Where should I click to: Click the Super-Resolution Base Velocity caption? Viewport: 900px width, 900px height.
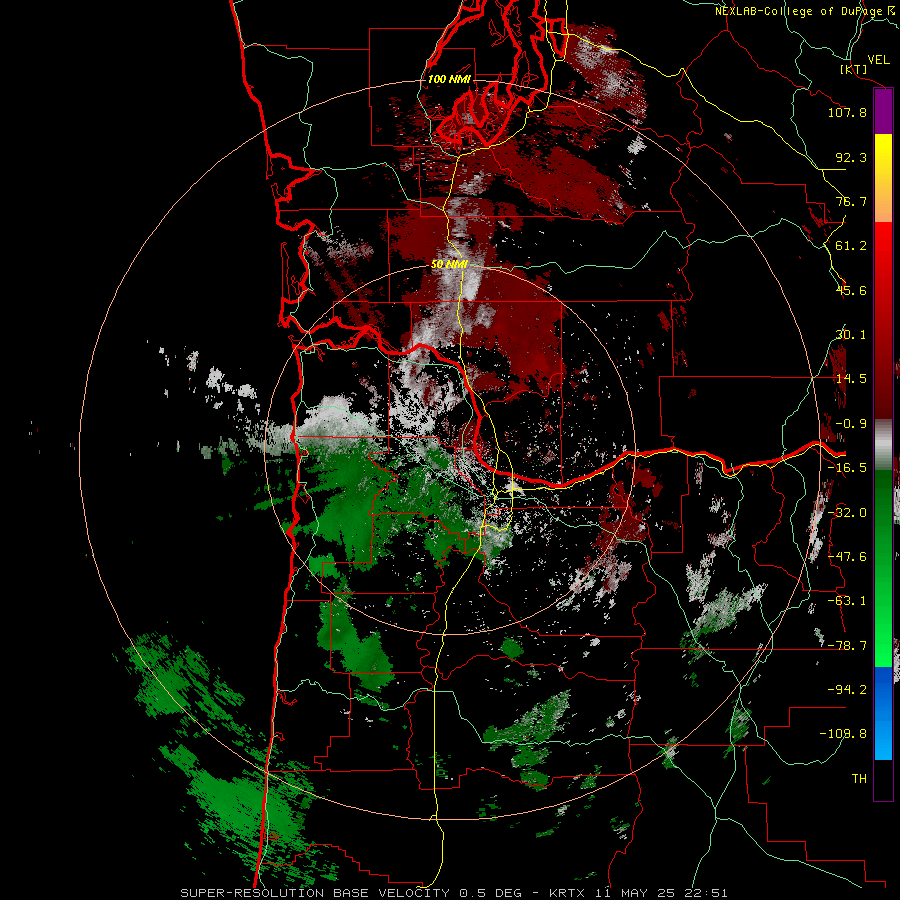coord(453,893)
